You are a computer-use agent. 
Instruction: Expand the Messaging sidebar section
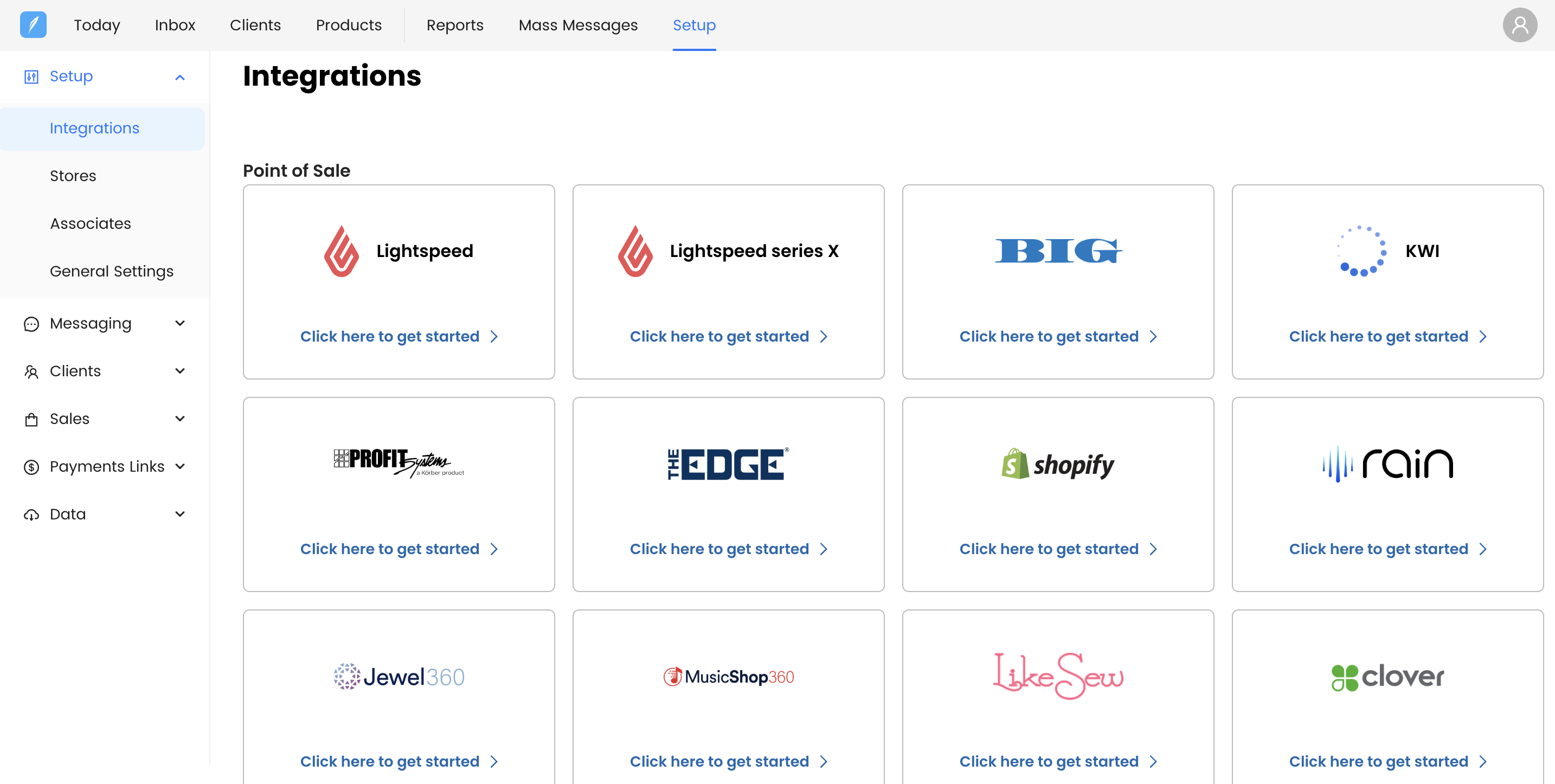pos(180,324)
